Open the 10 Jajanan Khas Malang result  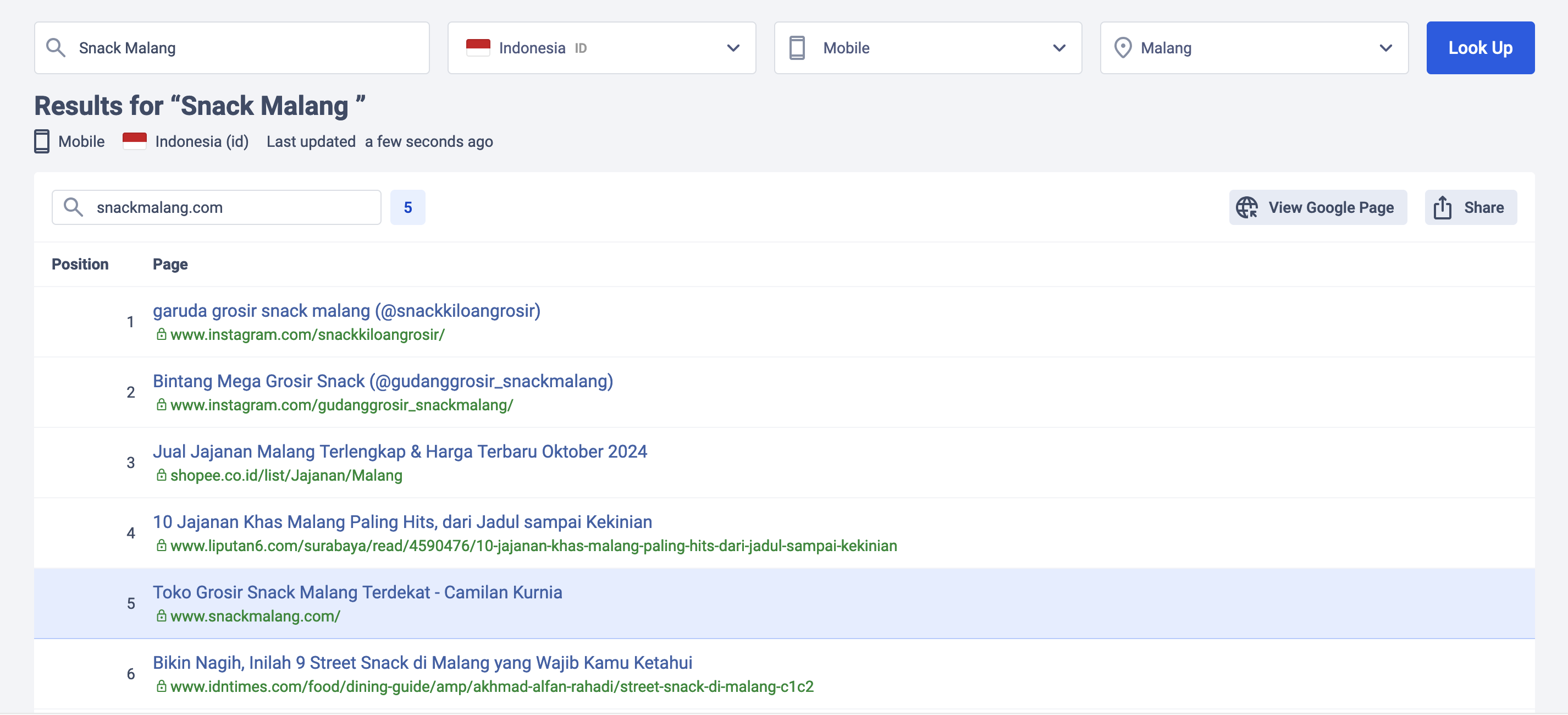coord(402,522)
